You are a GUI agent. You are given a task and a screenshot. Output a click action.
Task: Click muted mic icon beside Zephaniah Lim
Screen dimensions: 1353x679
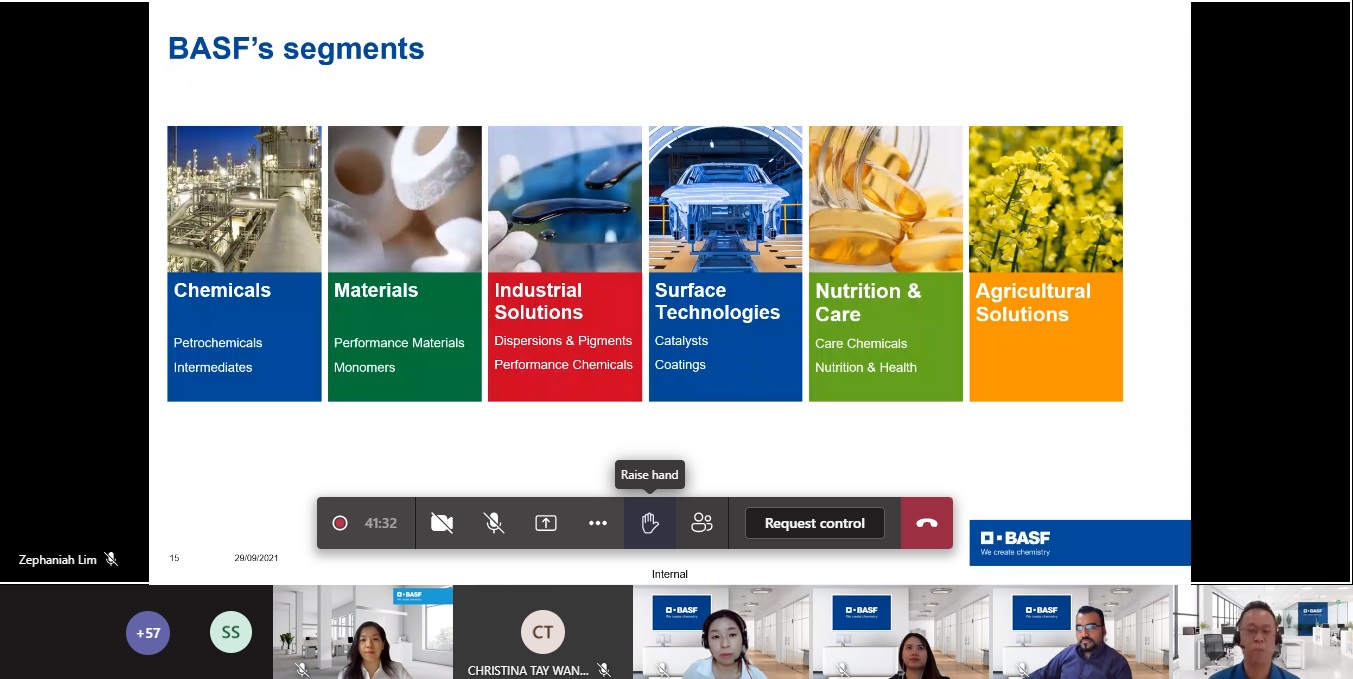coord(111,559)
